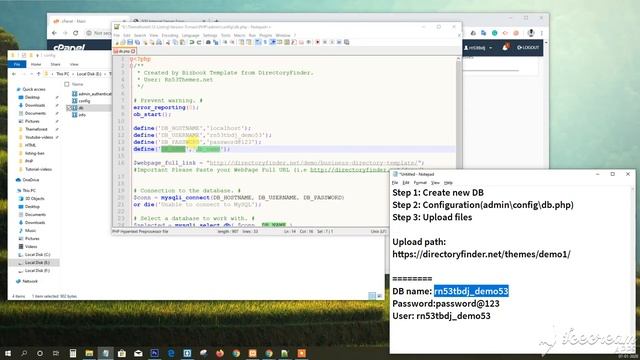Open the Plugins menu in Notepad++
The width and height of the screenshot is (640, 360).
click(x=265, y=36)
